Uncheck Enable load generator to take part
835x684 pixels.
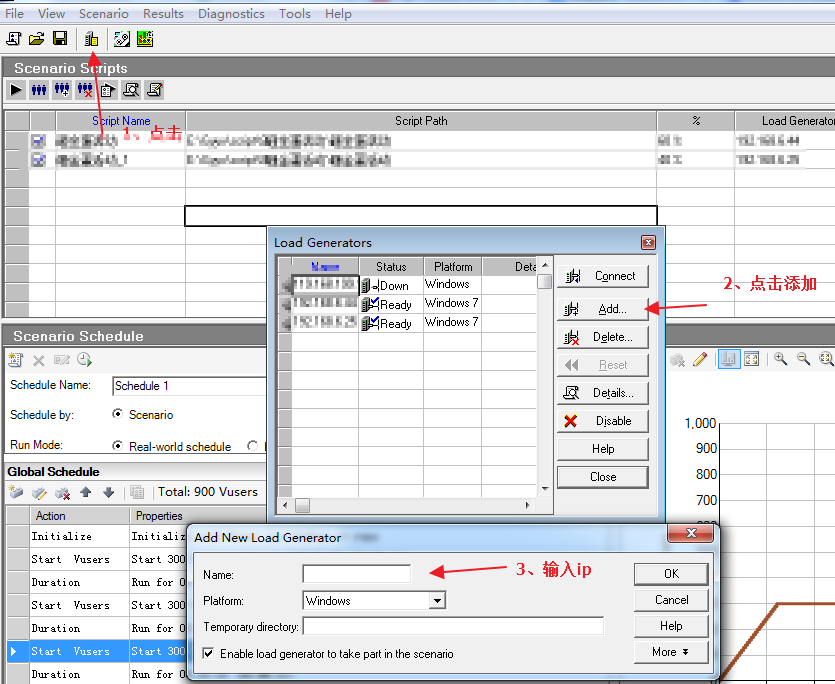[208, 653]
